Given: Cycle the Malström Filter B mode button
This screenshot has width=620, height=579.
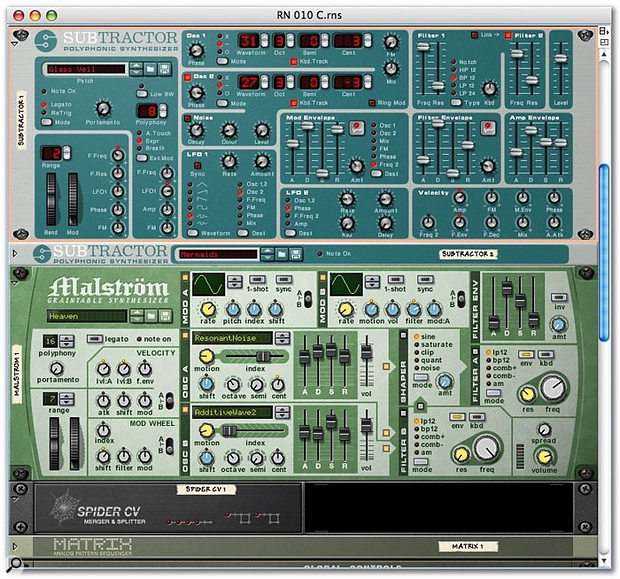Looking at the screenshot, I should click(421, 462).
